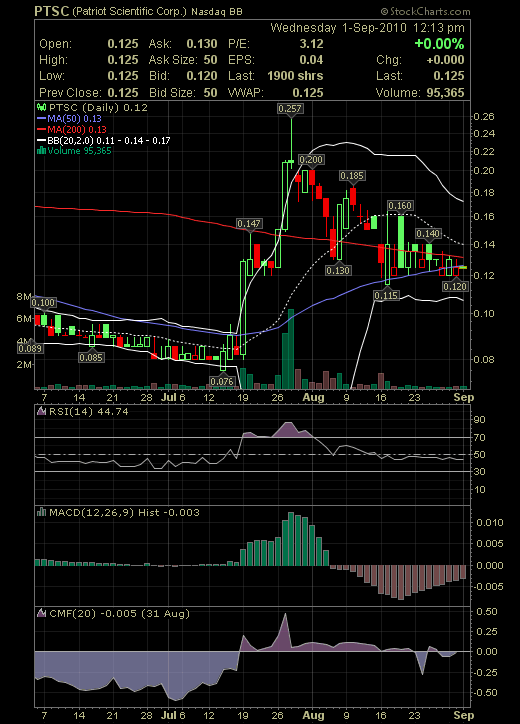The image size is (520, 724).
Task: Click the 0.010 MACD axis label
Action: (x=490, y=523)
